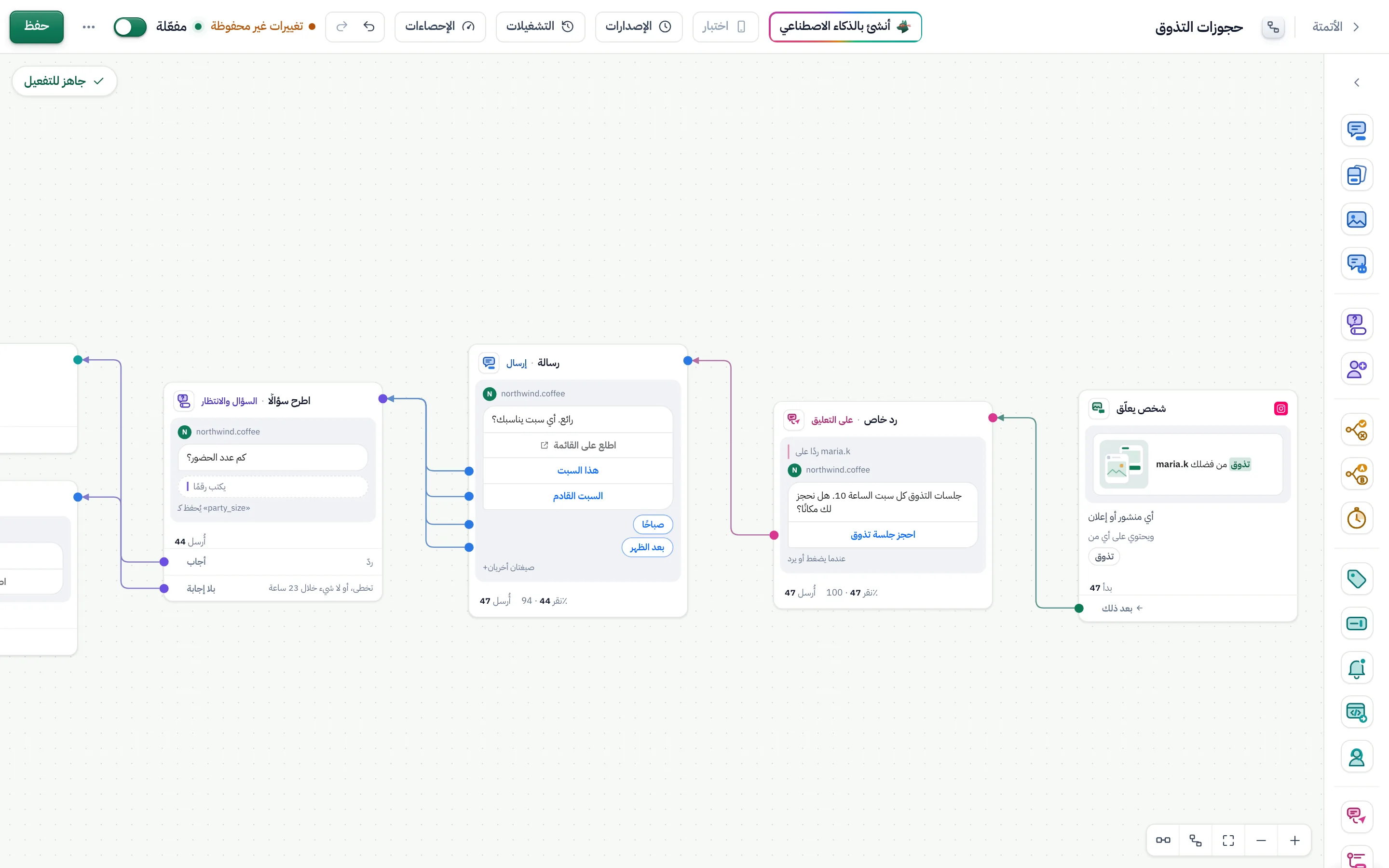
Task: Open the الإصدارات tab
Action: point(638,27)
